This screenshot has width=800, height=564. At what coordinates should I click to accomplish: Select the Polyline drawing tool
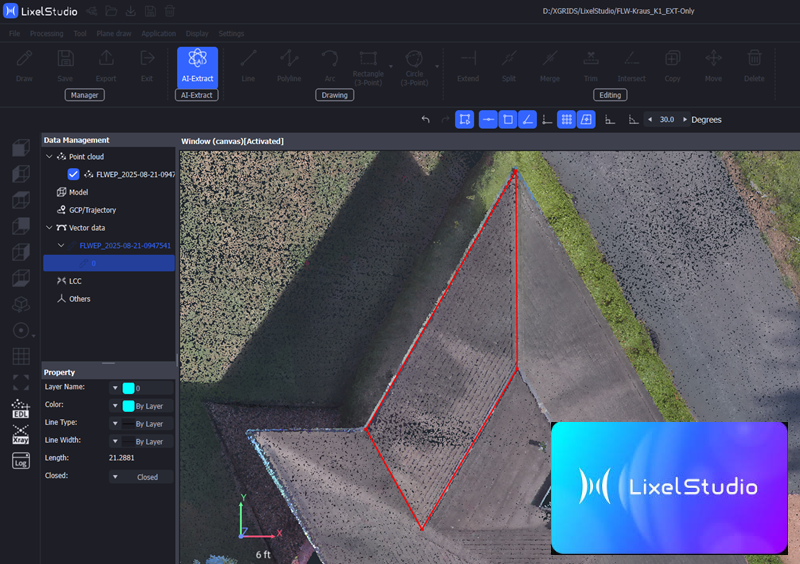coord(289,65)
